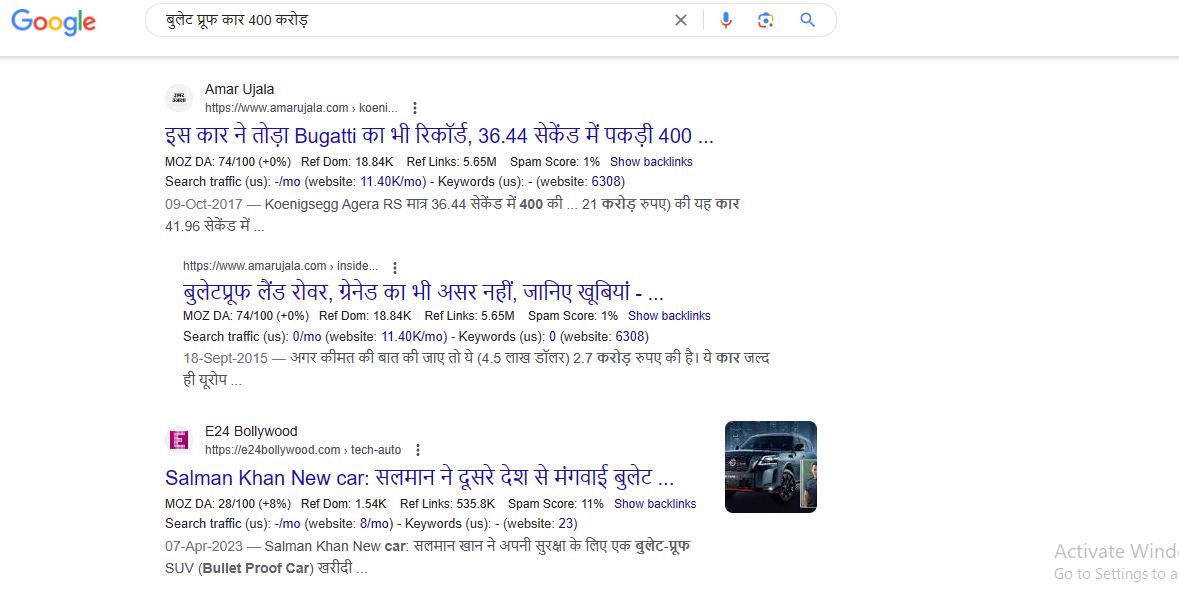
Task: Open the bulletproof Land Rover article link
Action: [423, 293]
